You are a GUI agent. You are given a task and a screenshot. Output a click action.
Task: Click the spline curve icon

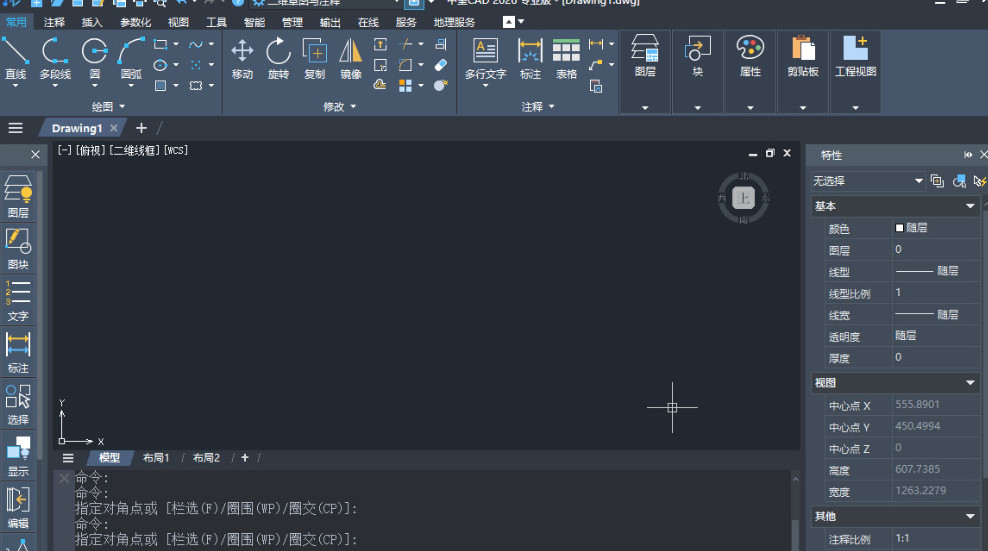[x=196, y=44]
